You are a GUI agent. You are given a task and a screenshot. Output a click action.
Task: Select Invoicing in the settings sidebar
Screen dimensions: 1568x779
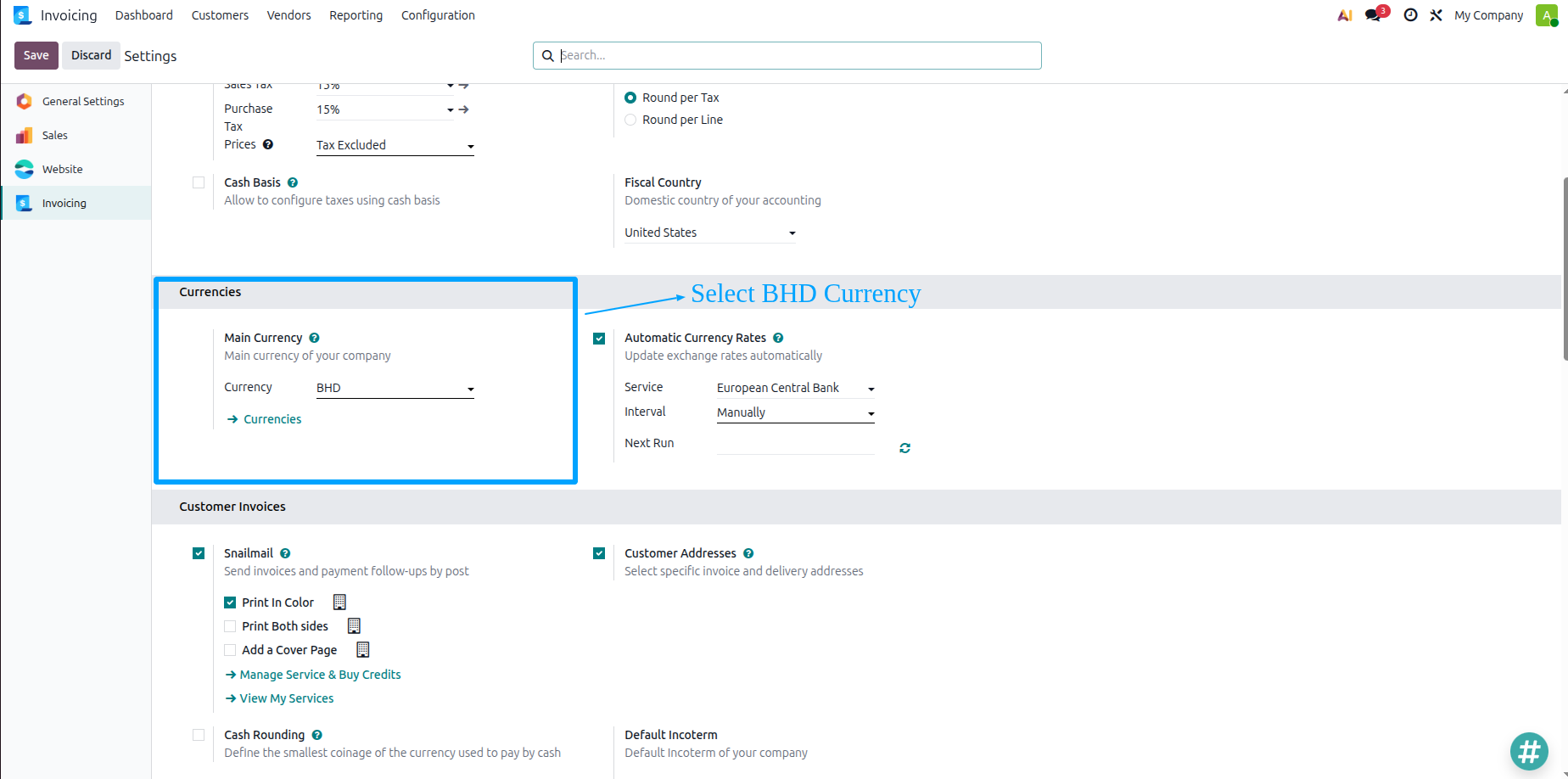pyautogui.click(x=76, y=203)
